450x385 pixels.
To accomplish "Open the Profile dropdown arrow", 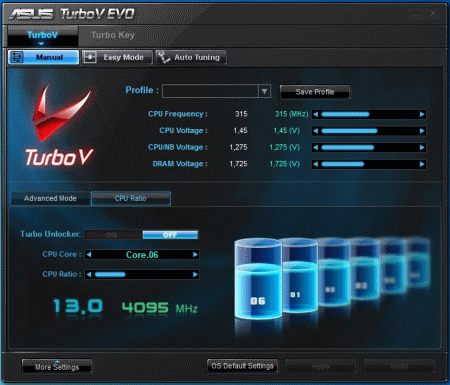I will [x=264, y=91].
